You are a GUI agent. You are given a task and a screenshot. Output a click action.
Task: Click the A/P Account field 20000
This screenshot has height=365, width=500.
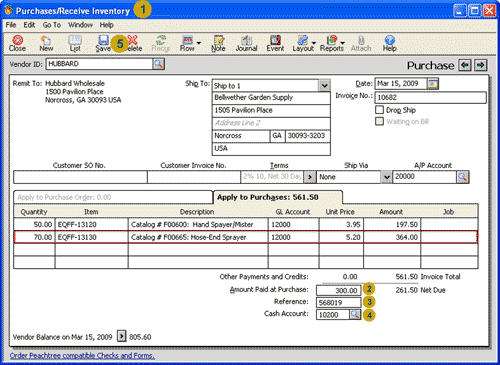pyautogui.click(x=425, y=177)
